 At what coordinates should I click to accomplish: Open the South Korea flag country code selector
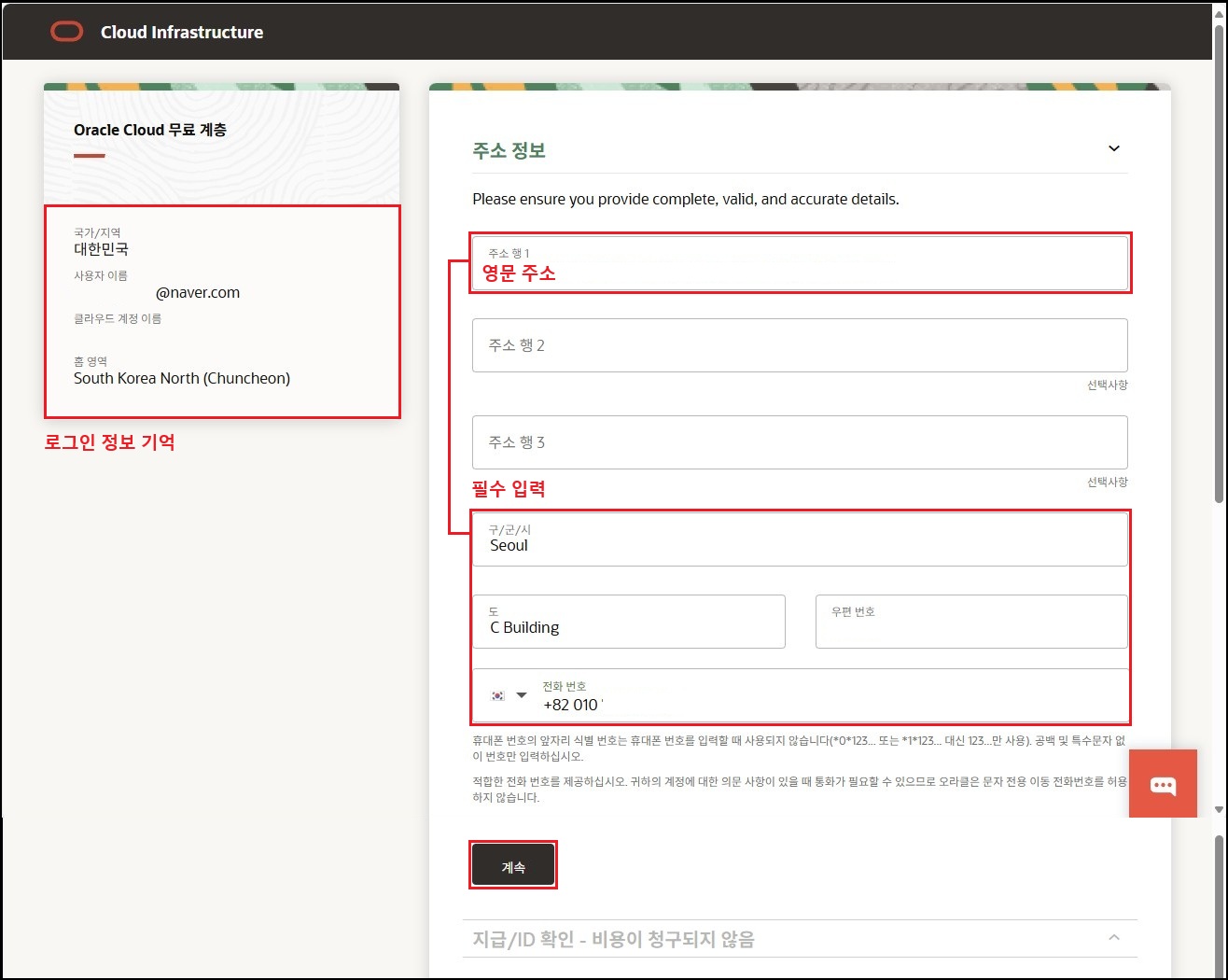509,695
